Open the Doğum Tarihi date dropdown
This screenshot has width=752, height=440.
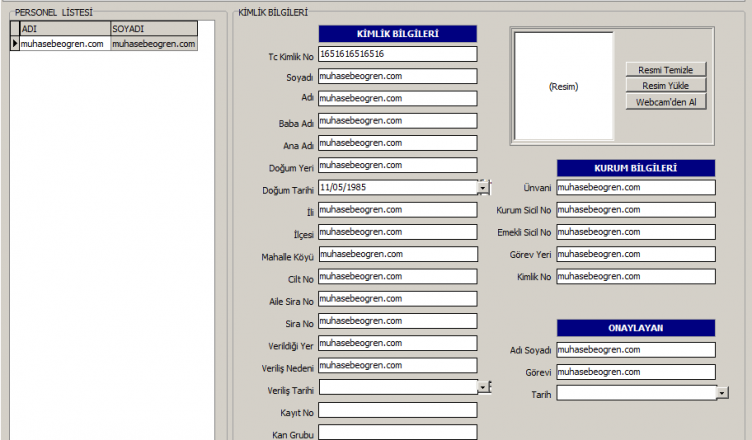click(x=483, y=188)
